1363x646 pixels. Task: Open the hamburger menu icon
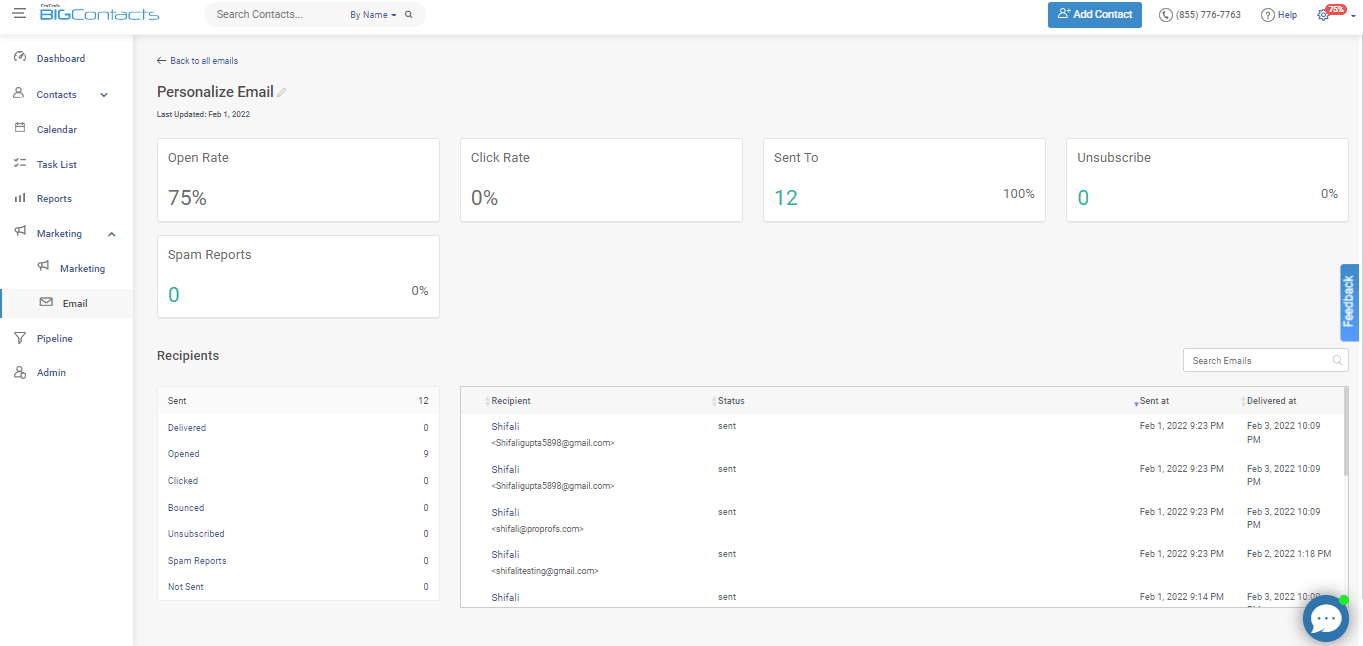pos(19,14)
